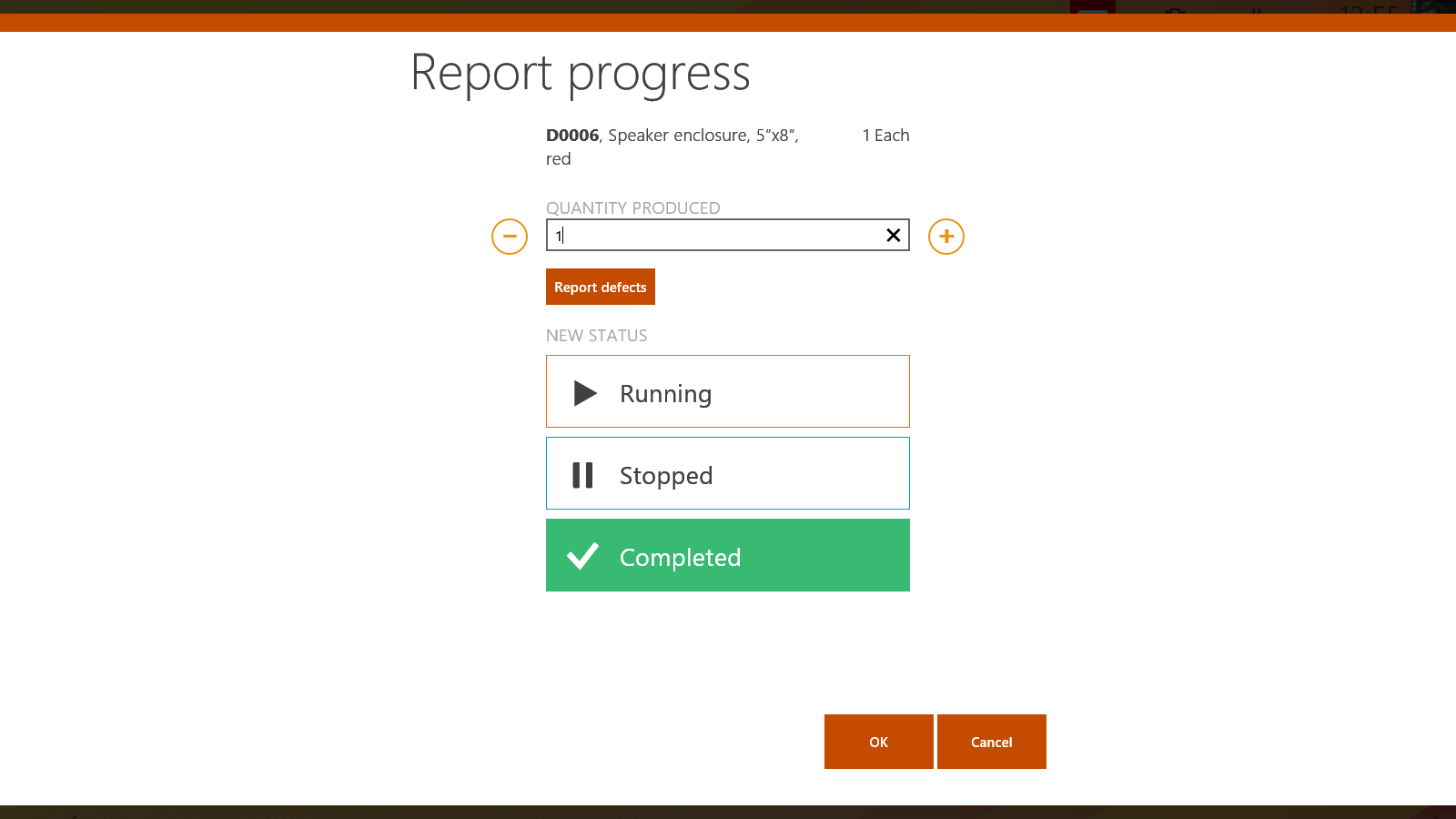Click the 1 Each quantity label

(x=885, y=135)
